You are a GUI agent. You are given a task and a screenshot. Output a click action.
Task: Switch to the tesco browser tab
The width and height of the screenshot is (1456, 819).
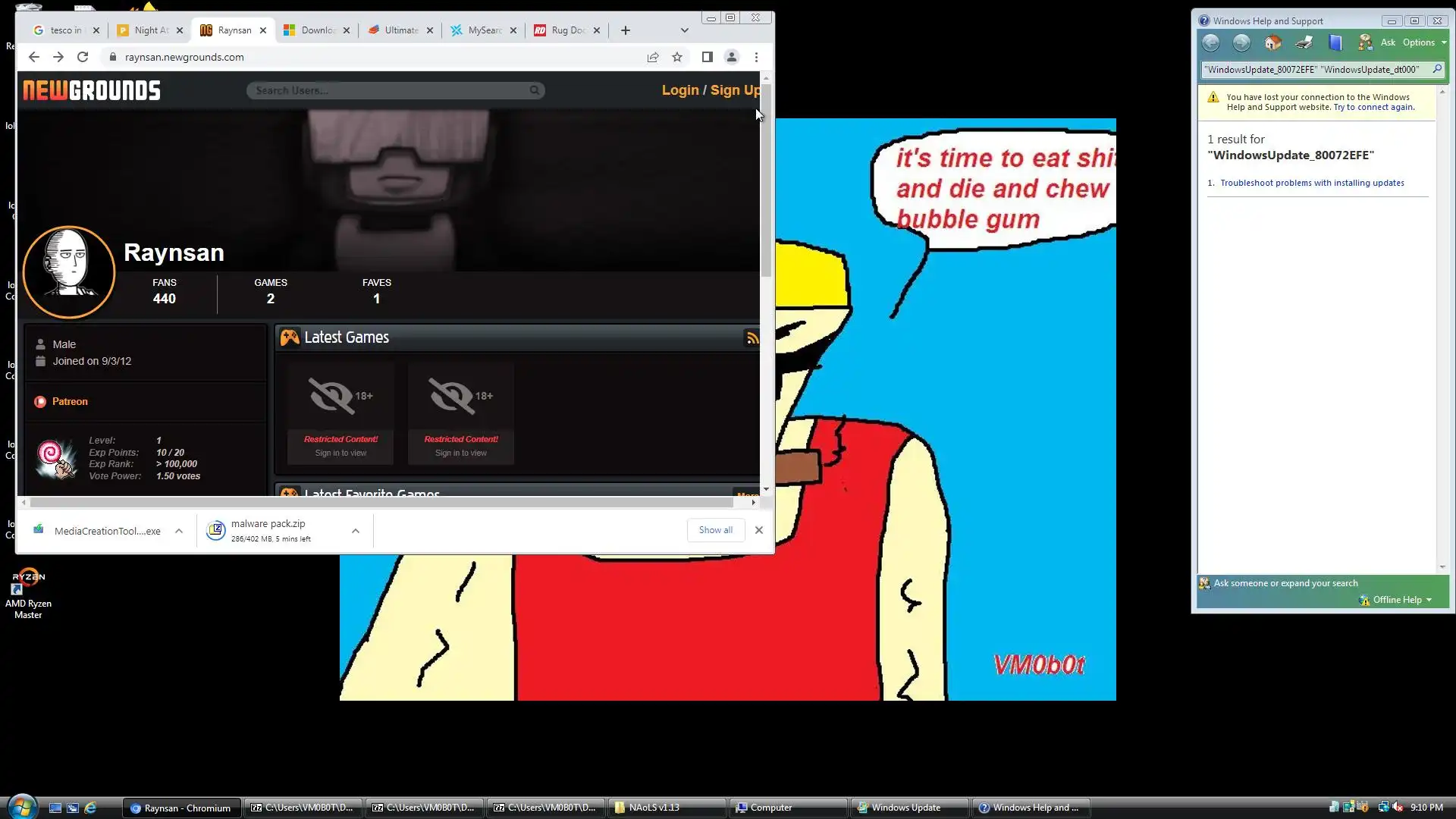coord(64,30)
